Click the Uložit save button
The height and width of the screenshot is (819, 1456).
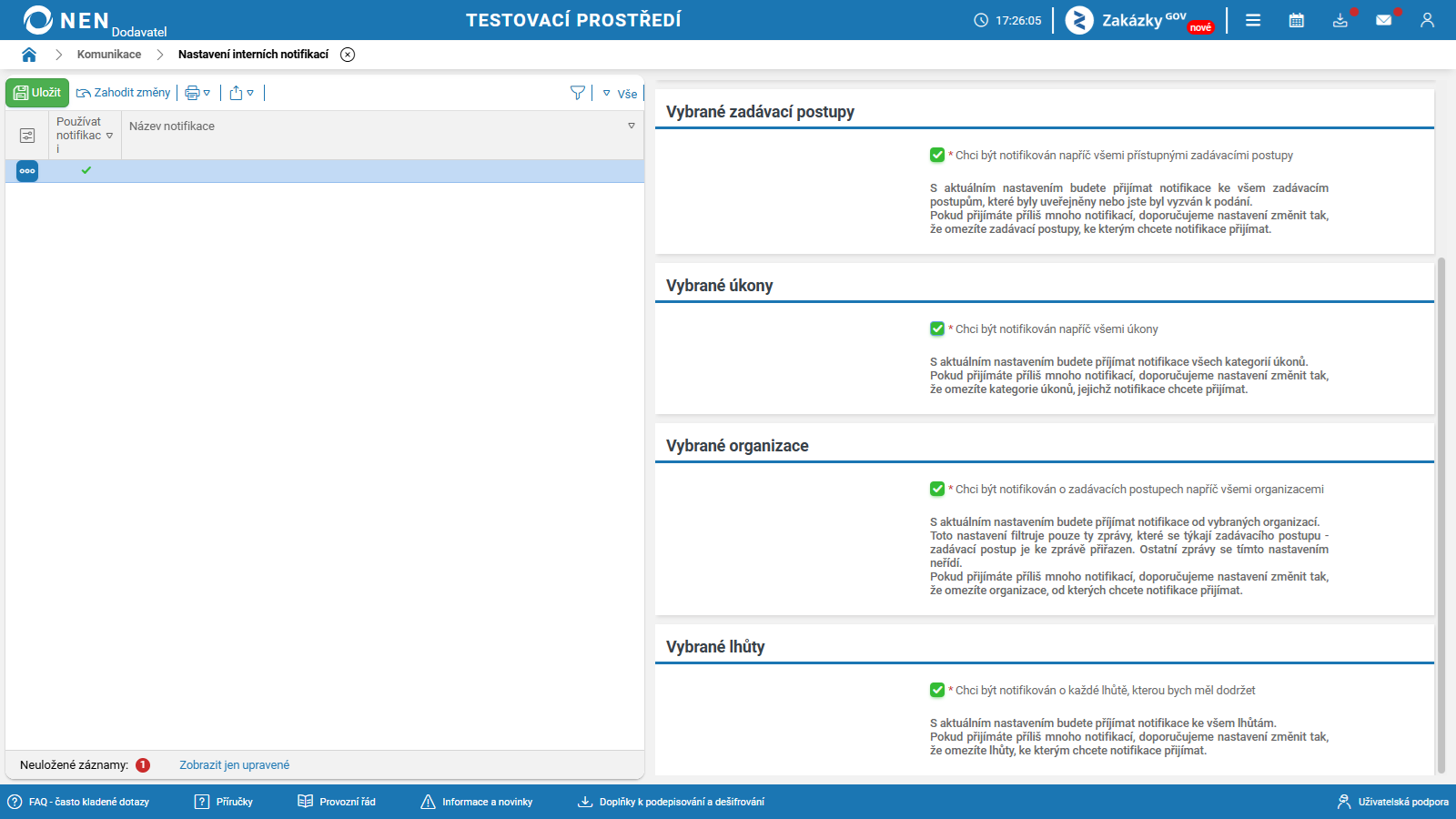(x=37, y=93)
